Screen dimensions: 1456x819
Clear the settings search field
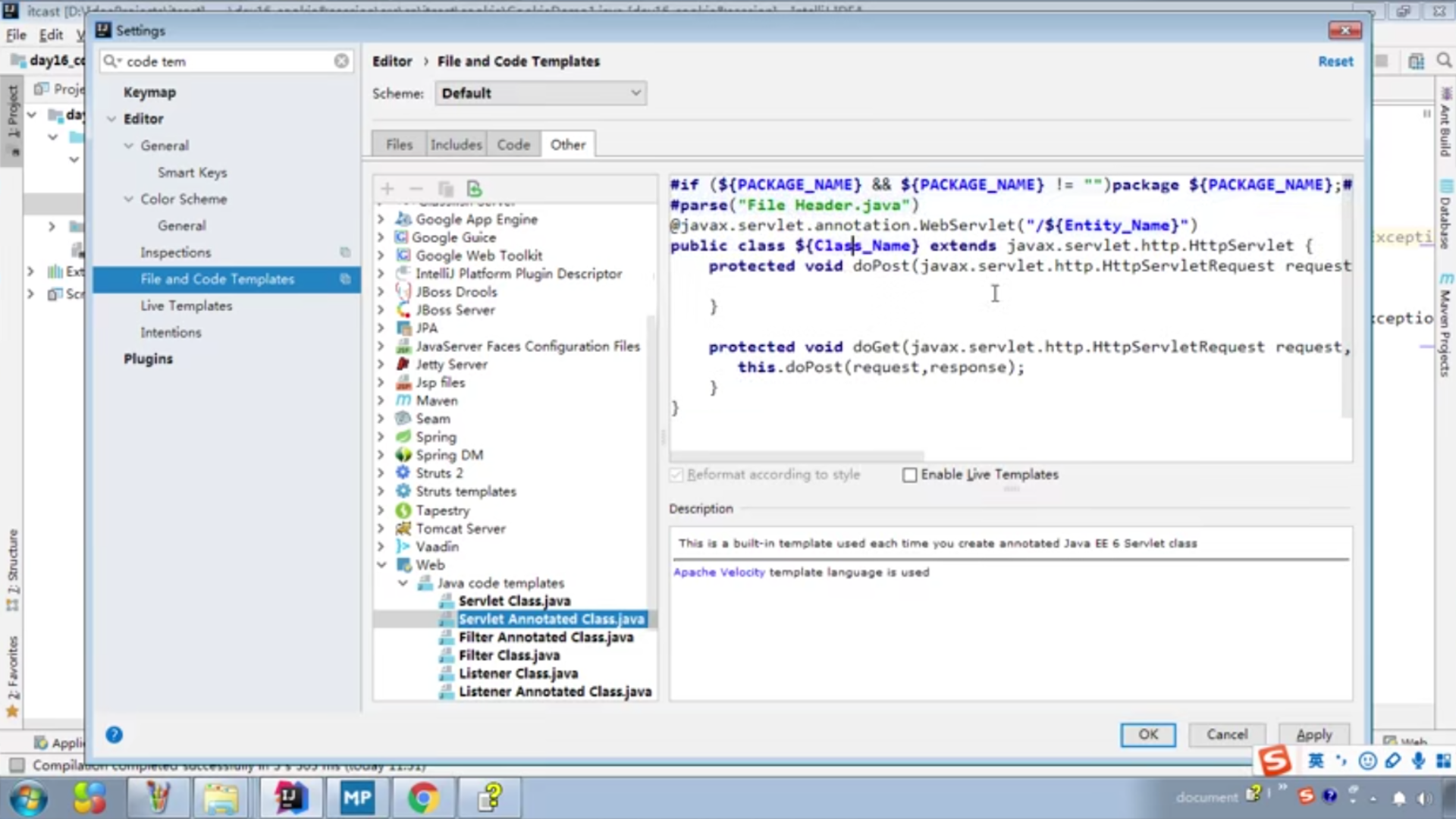(341, 61)
